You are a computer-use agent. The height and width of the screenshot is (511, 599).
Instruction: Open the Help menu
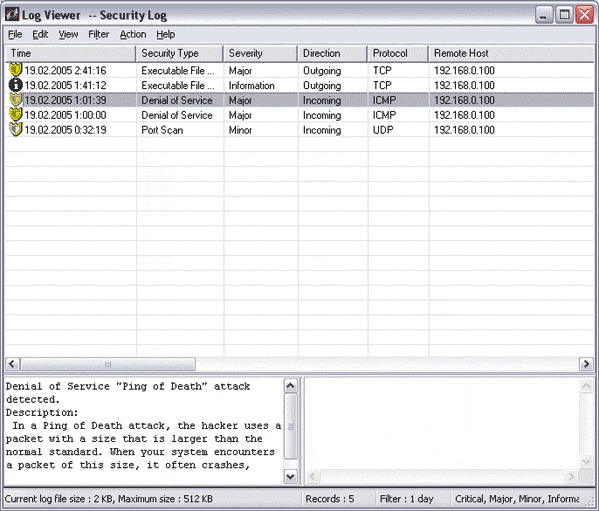(x=166, y=34)
